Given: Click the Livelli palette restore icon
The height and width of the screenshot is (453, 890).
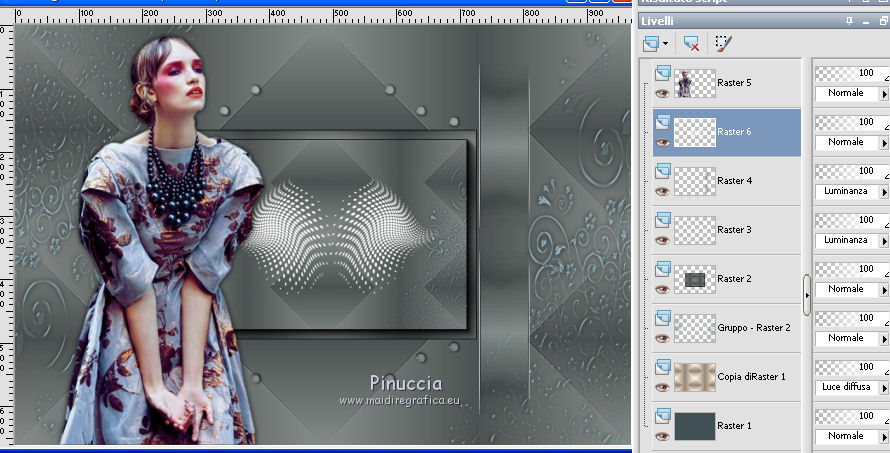Looking at the screenshot, I should [x=883, y=21].
